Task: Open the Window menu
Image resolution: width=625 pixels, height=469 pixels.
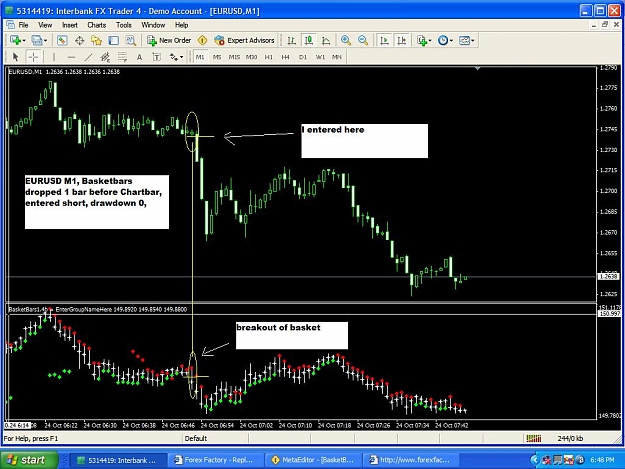Action: 153,25
